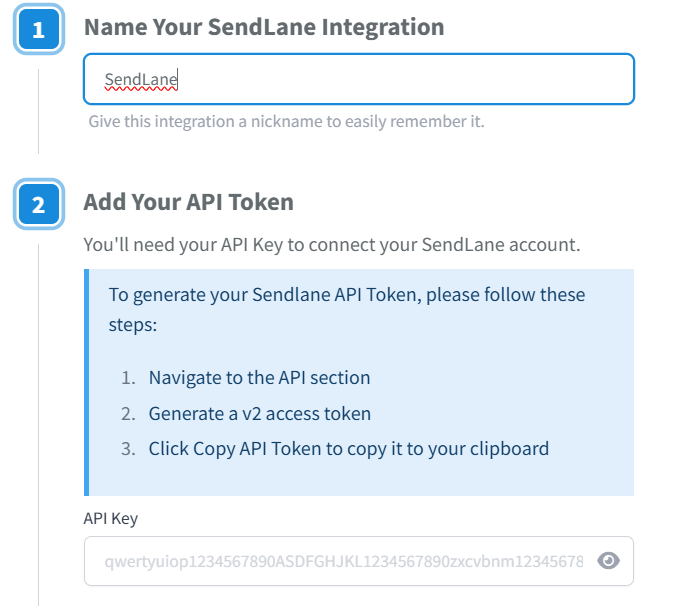
Task: Click the list number 3 in instructions
Action: (x=127, y=448)
